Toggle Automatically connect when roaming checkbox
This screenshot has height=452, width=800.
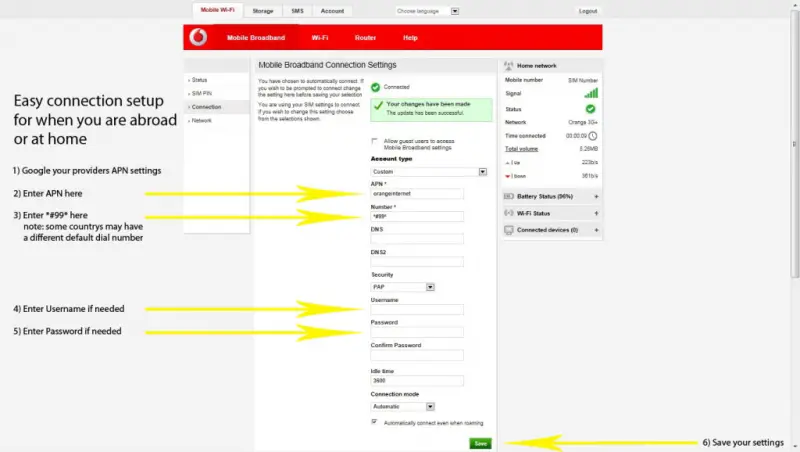point(374,422)
